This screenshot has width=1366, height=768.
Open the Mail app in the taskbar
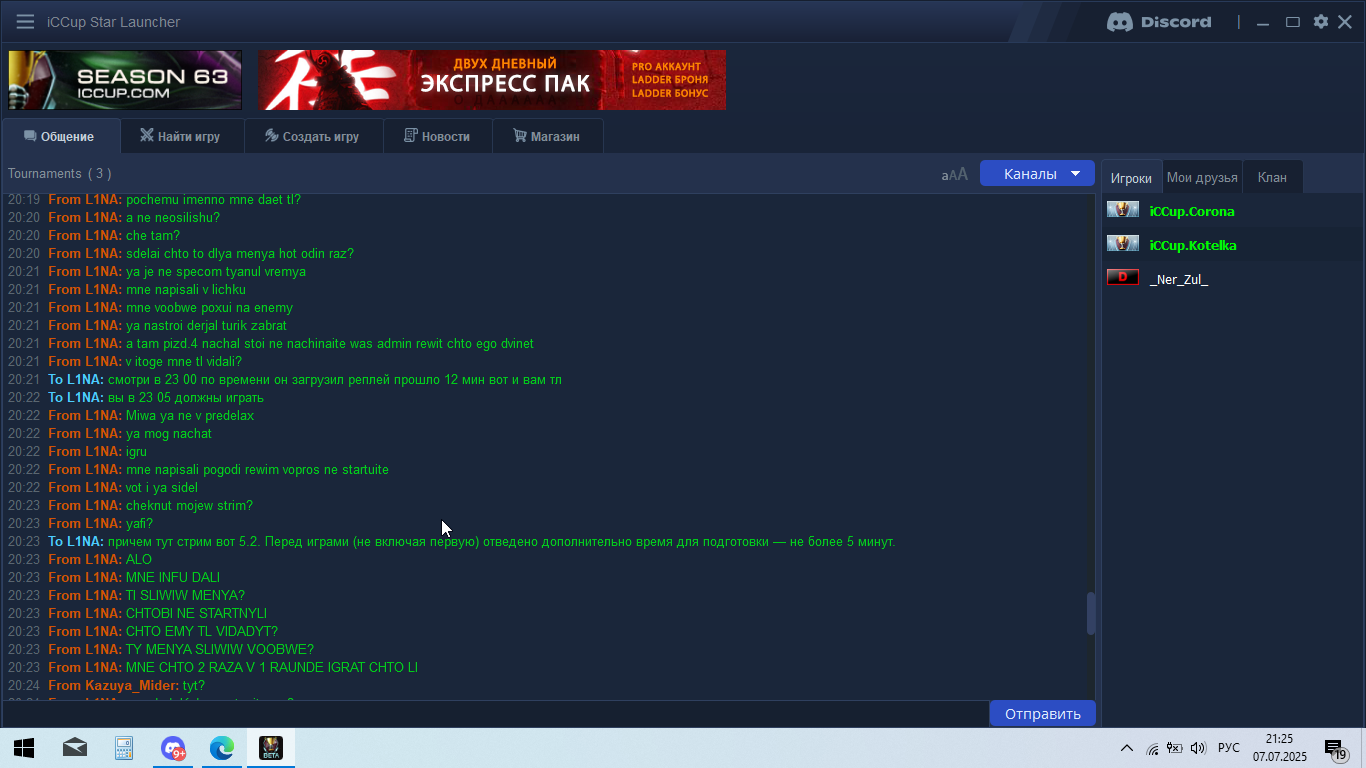74,748
